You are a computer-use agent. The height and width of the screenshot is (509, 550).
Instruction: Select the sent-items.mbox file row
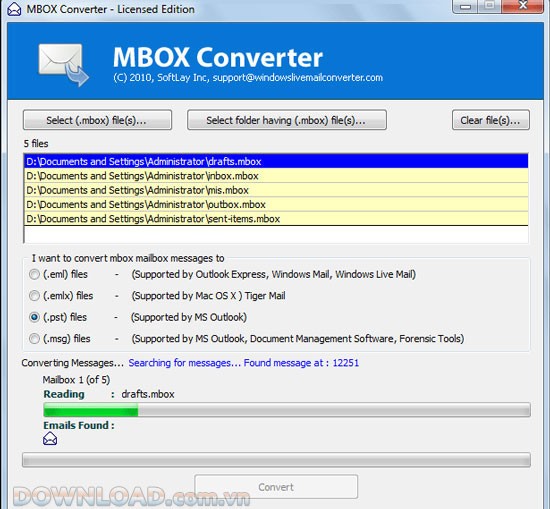pyautogui.click(x=276, y=219)
